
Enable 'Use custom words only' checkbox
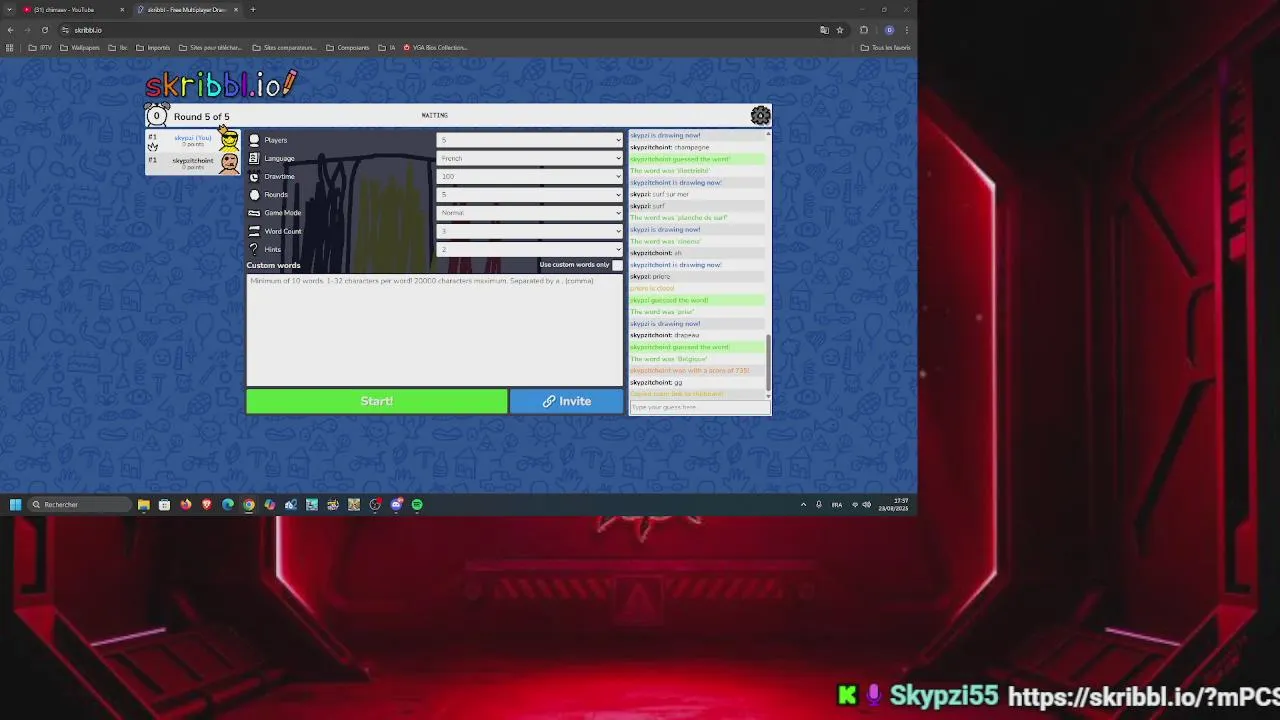[x=617, y=265]
